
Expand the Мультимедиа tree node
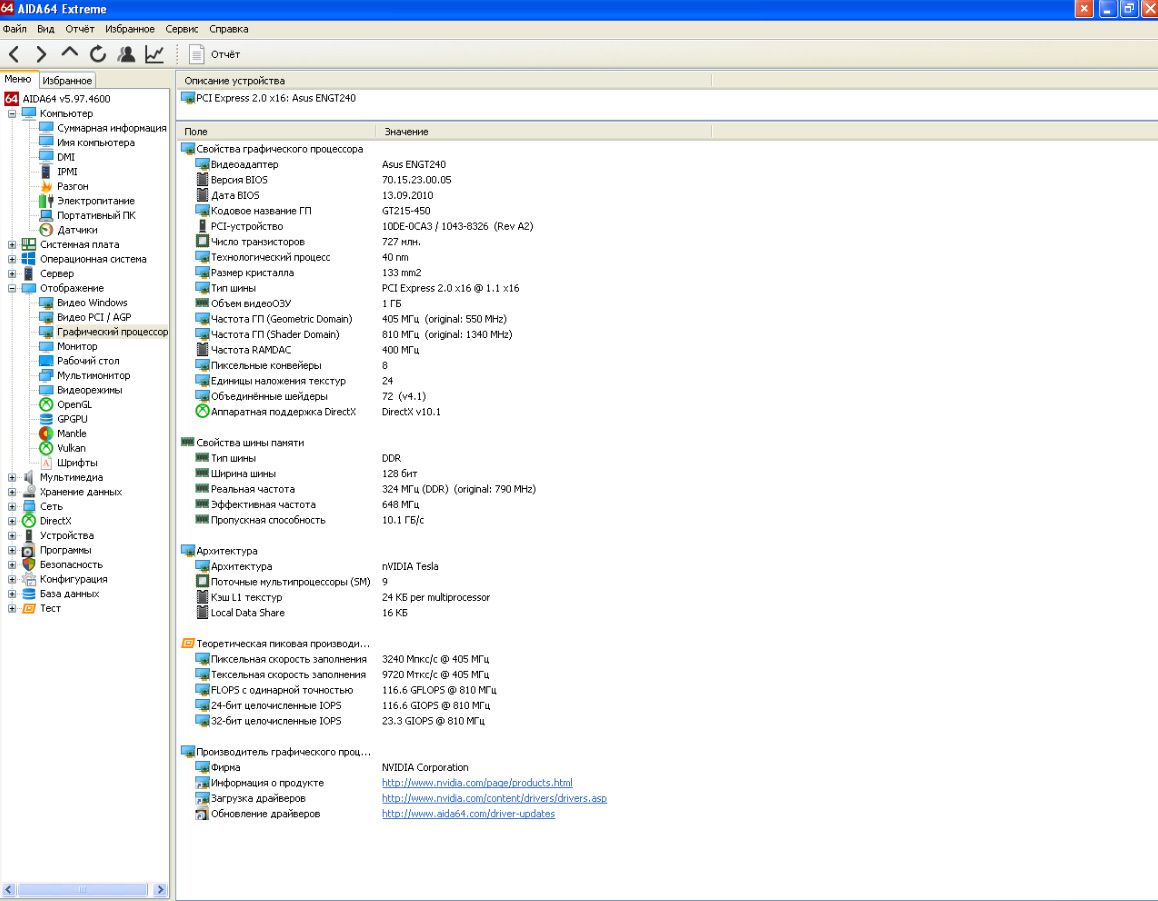(x=12, y=478)
